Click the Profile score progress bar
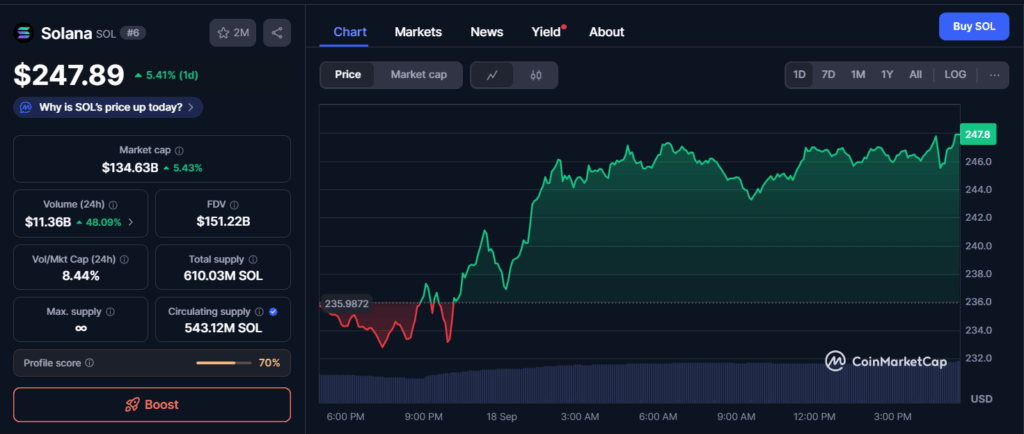The width and height of the screenshot is (1024, 434). (223, 363)
